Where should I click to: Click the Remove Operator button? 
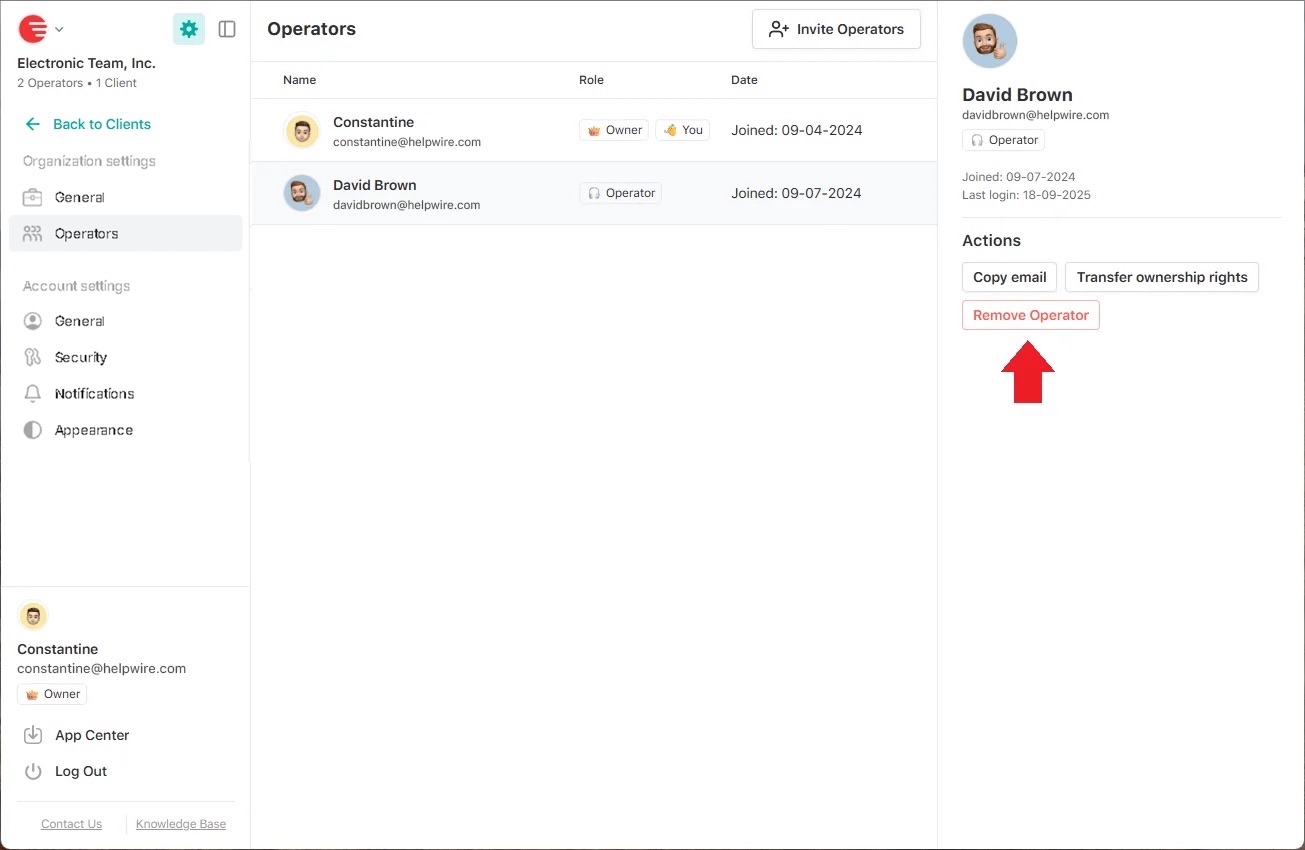(x=1031, y=315)
